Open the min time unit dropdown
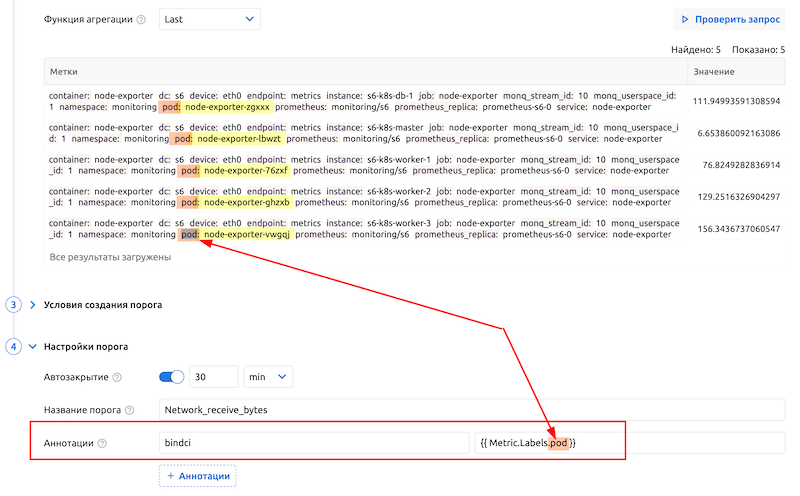This screenshot has width=800, height=496. click(267, 377)
